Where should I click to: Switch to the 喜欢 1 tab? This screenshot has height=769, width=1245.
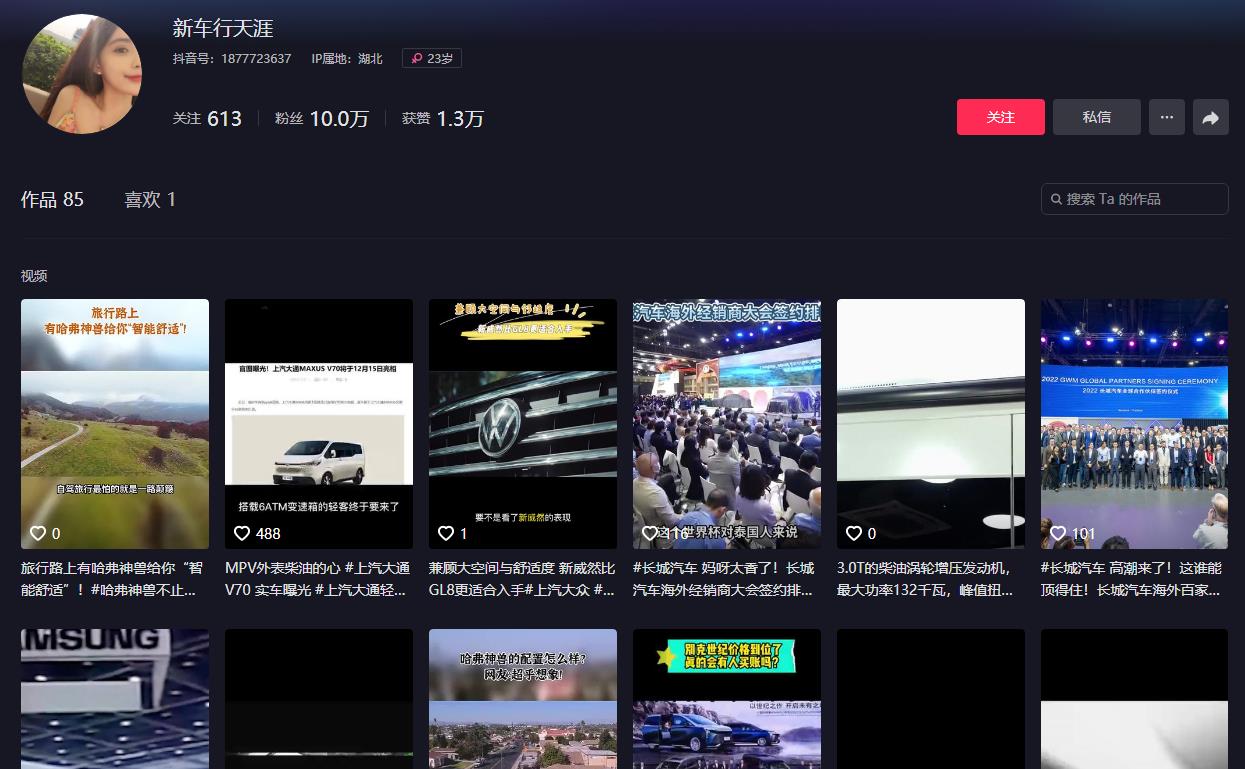pyautogui.click(x=150, y=199)
